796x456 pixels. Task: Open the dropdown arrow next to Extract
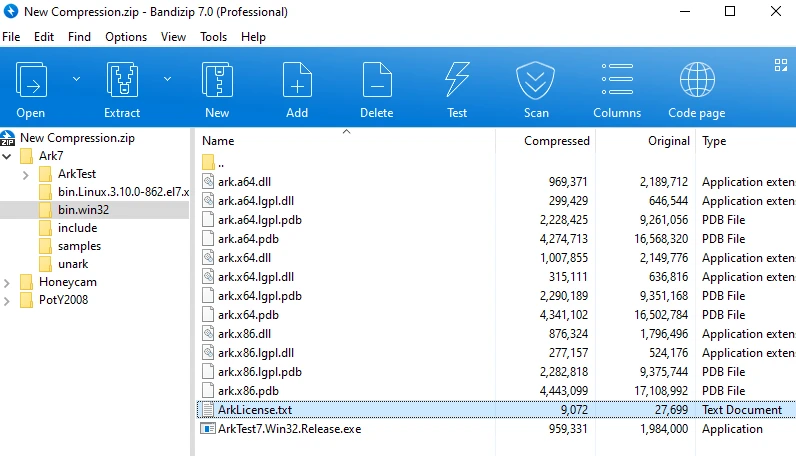167,79
